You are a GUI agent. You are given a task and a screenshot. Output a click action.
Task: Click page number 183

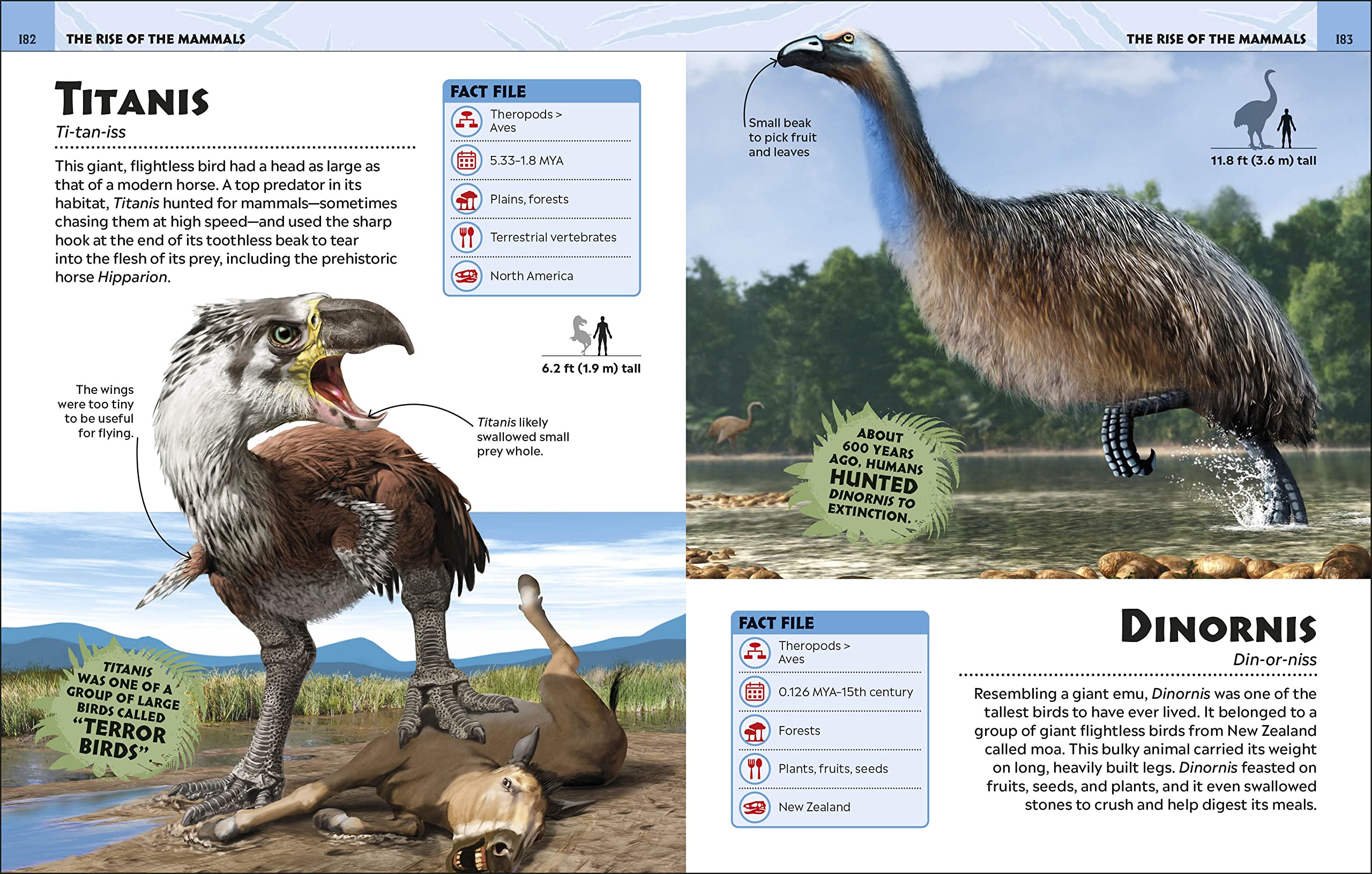pyautogui.click(x=1344, y=39)
